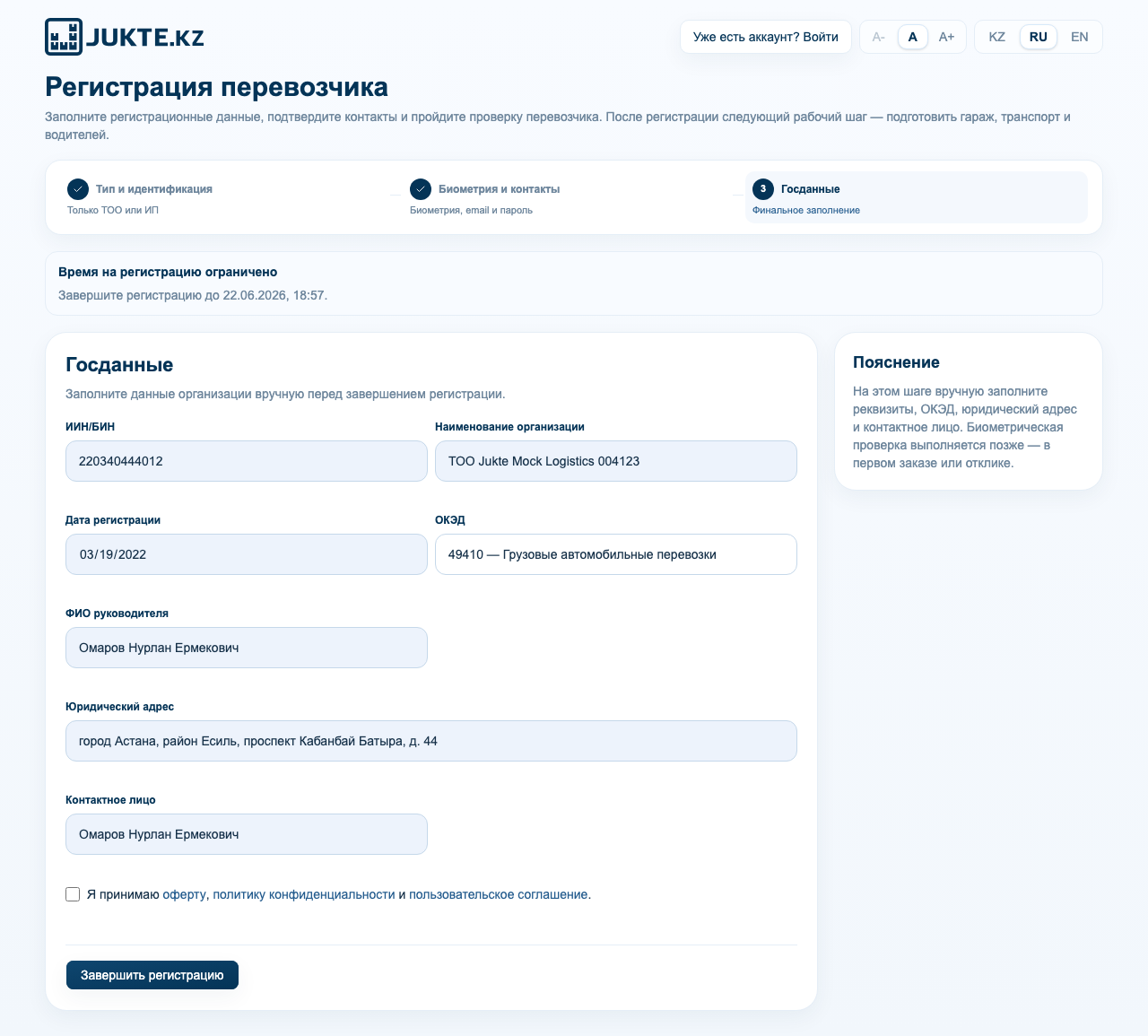Click the Юридический адрес label
1148x1036 pixels.
(119, 707)
